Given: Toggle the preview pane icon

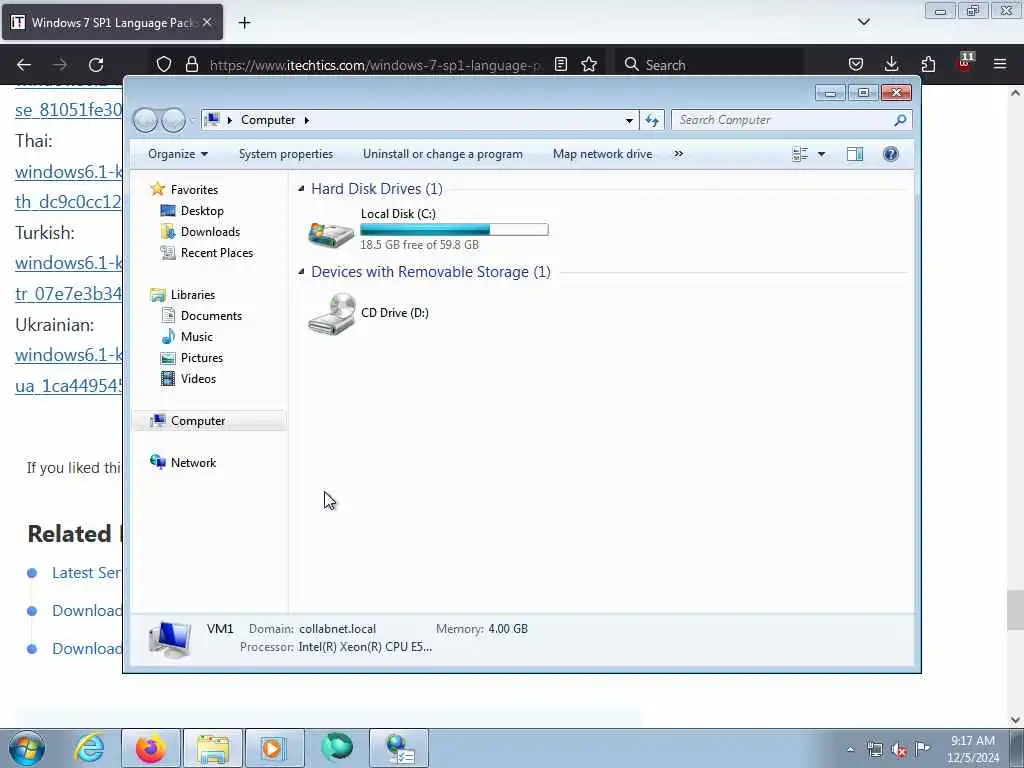Looking at the screenshot, I should [855, 154].
